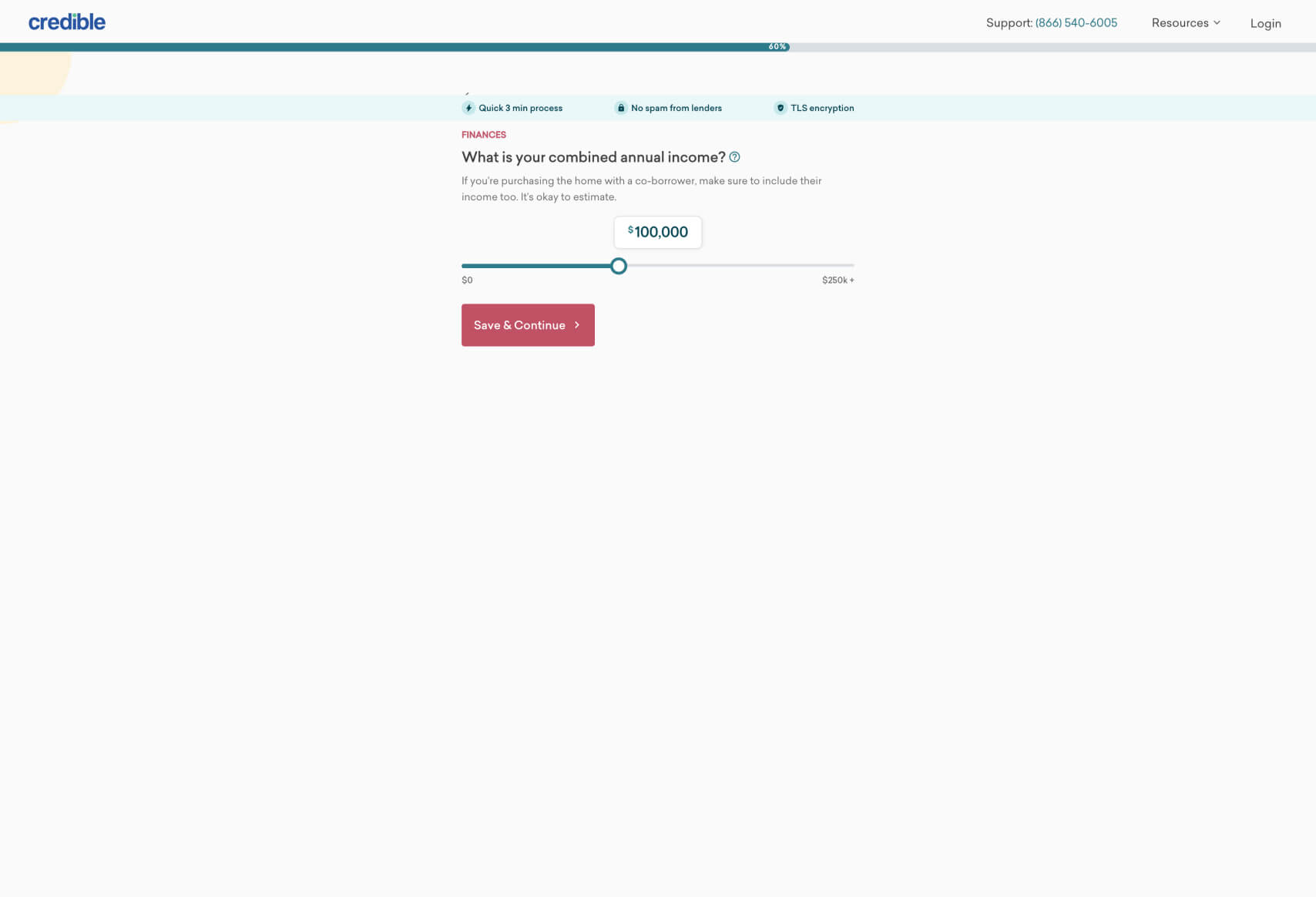Click 'No spam from lenders' text
Image resolution: width=1316 pixels, height=897 pixels.
coord(676,109)
